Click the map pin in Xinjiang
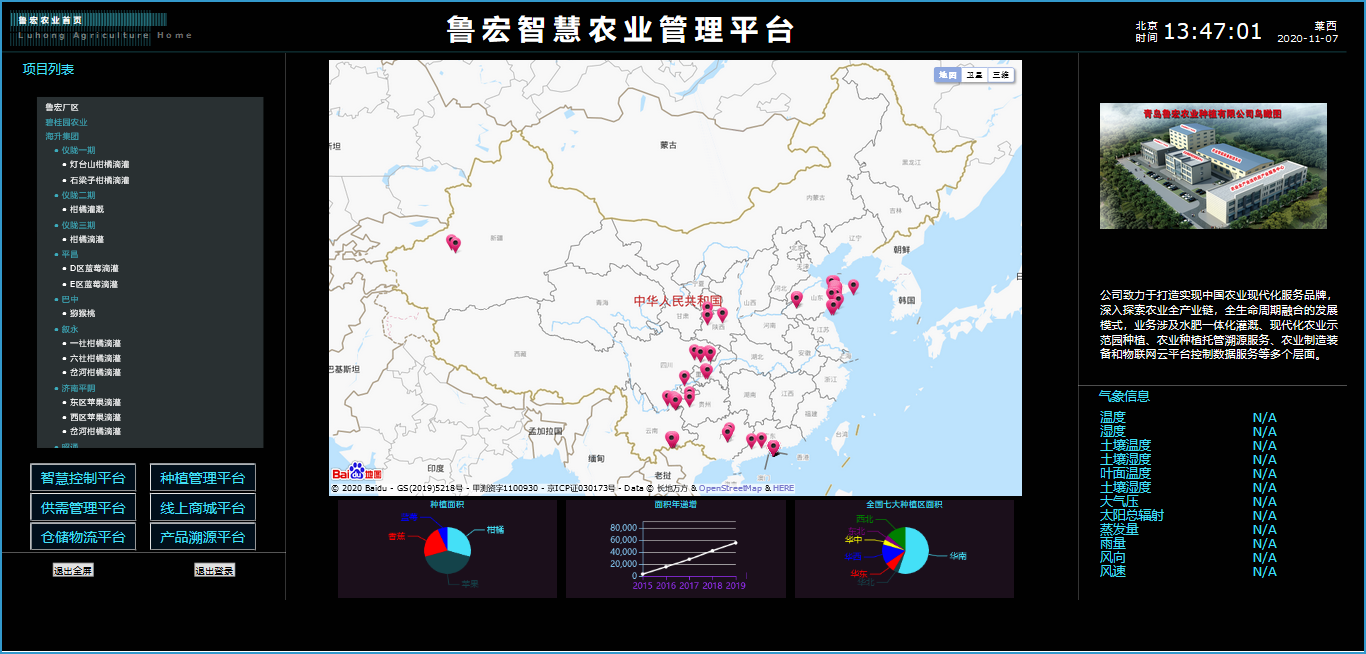Image resolution: width=1366 pixels, height=654 pixels. point(453,243)
